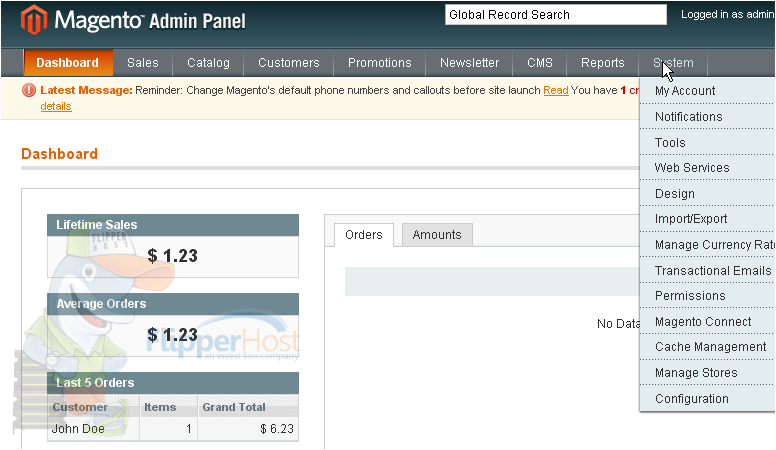Open the Customers menu
The image size is (776, 450).
[x=289, y=63]
